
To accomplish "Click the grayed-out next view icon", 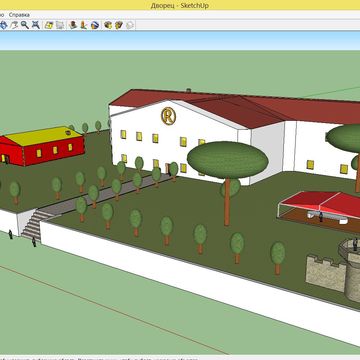I will [60, 25].
